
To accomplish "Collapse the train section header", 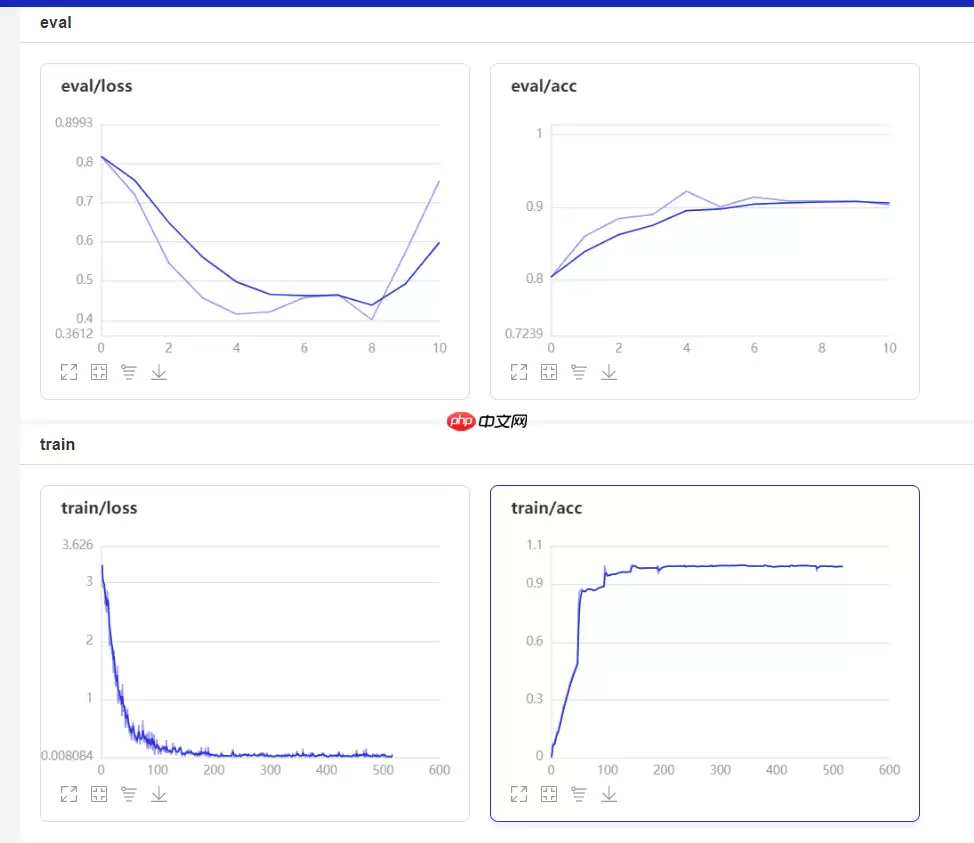I will click(x=57, y=444).
